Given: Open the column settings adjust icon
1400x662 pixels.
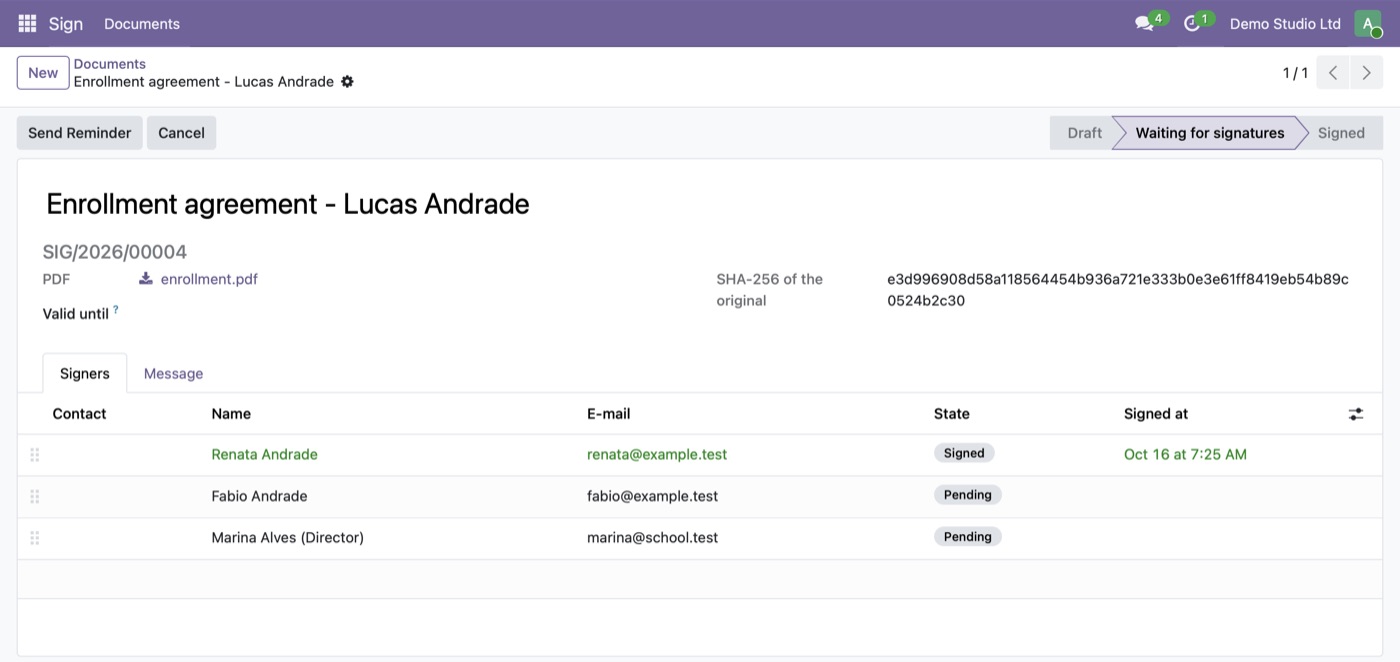Looking at the screenshot, I should (x=1356, y=414).
